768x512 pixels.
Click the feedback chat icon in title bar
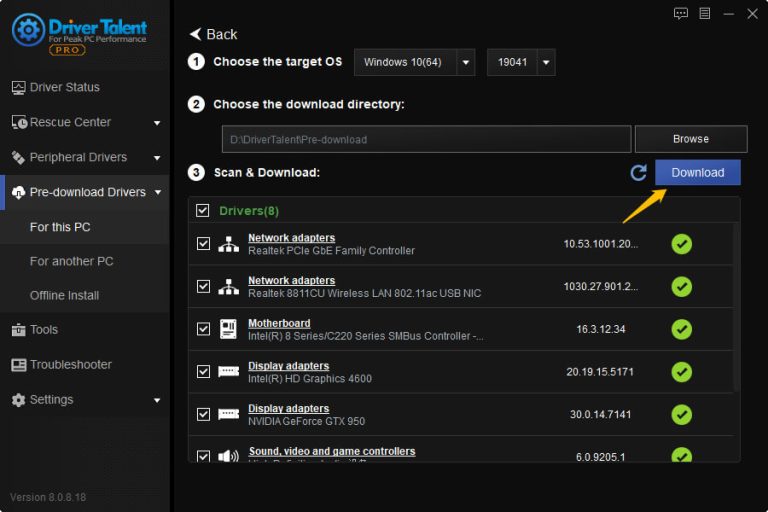[681, 13]
